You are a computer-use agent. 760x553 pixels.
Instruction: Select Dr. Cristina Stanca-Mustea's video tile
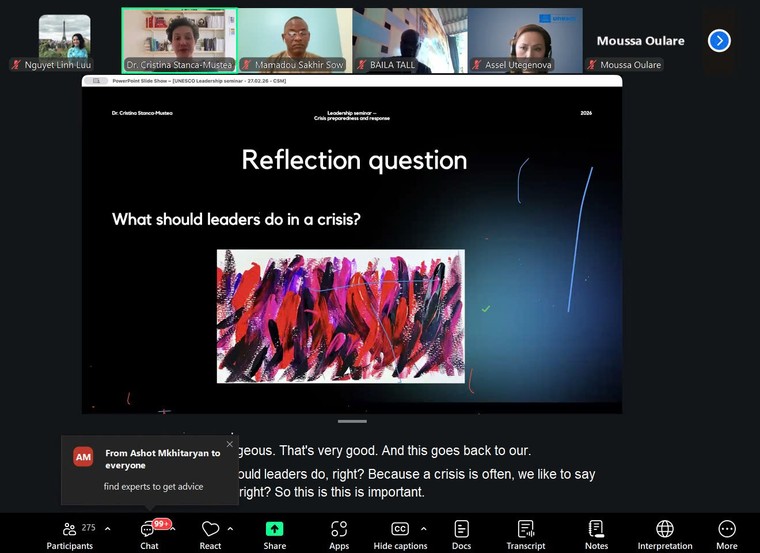179,40
